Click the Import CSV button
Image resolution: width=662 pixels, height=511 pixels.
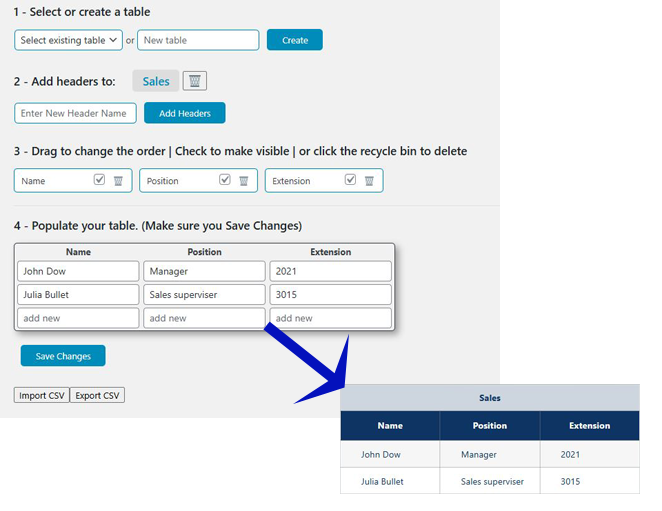[x=41, y=395]
